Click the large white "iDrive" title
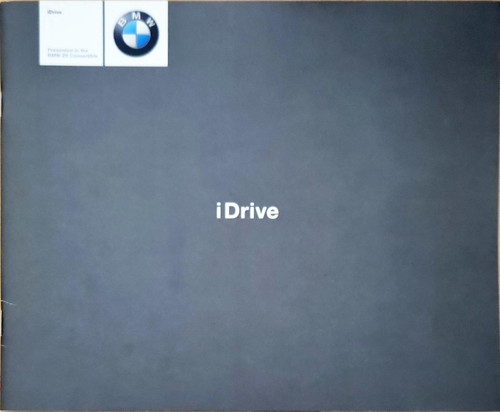 (247, 211)
